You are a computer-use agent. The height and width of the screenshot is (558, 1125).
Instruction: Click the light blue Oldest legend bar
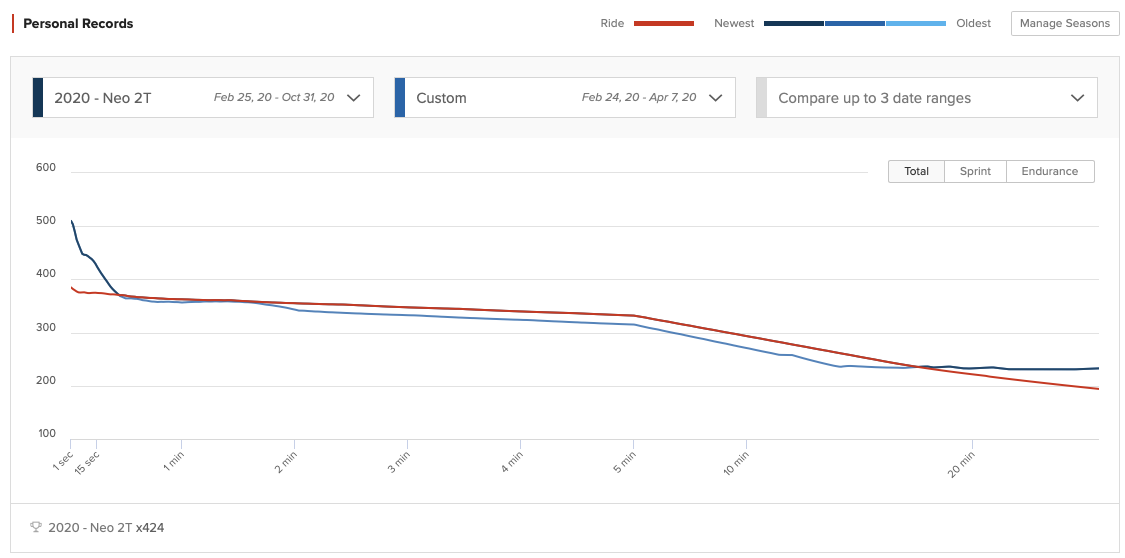915,23
